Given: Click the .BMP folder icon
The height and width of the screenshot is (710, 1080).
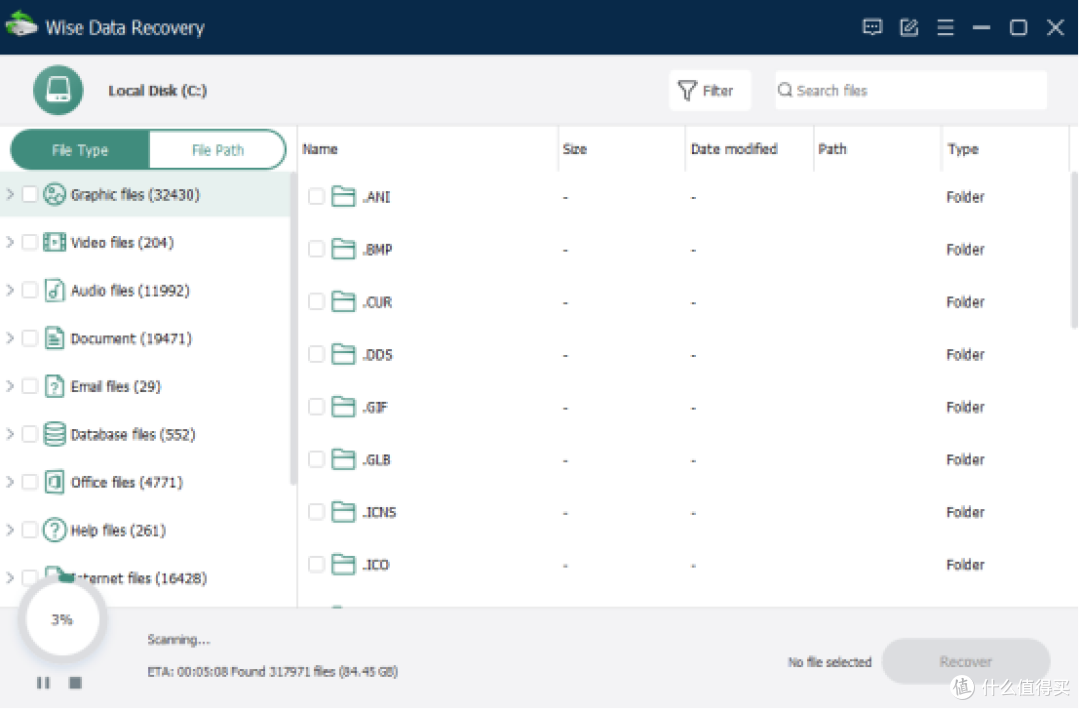Looking at the screenshot, I should coord(343,249).
